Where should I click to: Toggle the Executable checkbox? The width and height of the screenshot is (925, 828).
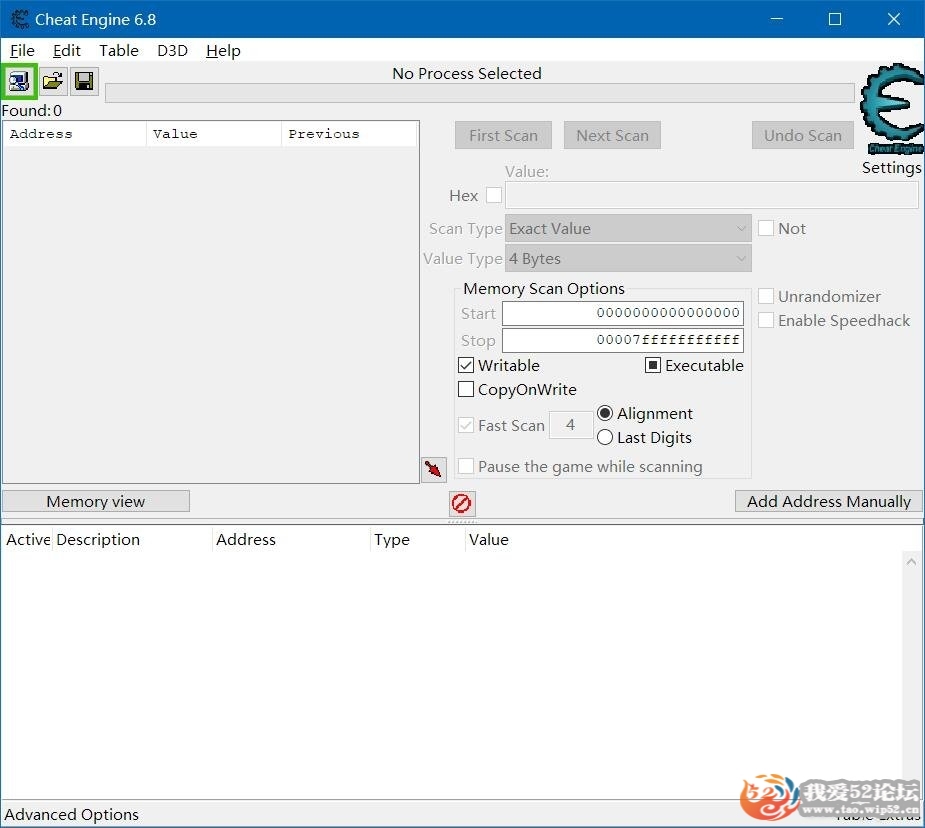[652, 365]
